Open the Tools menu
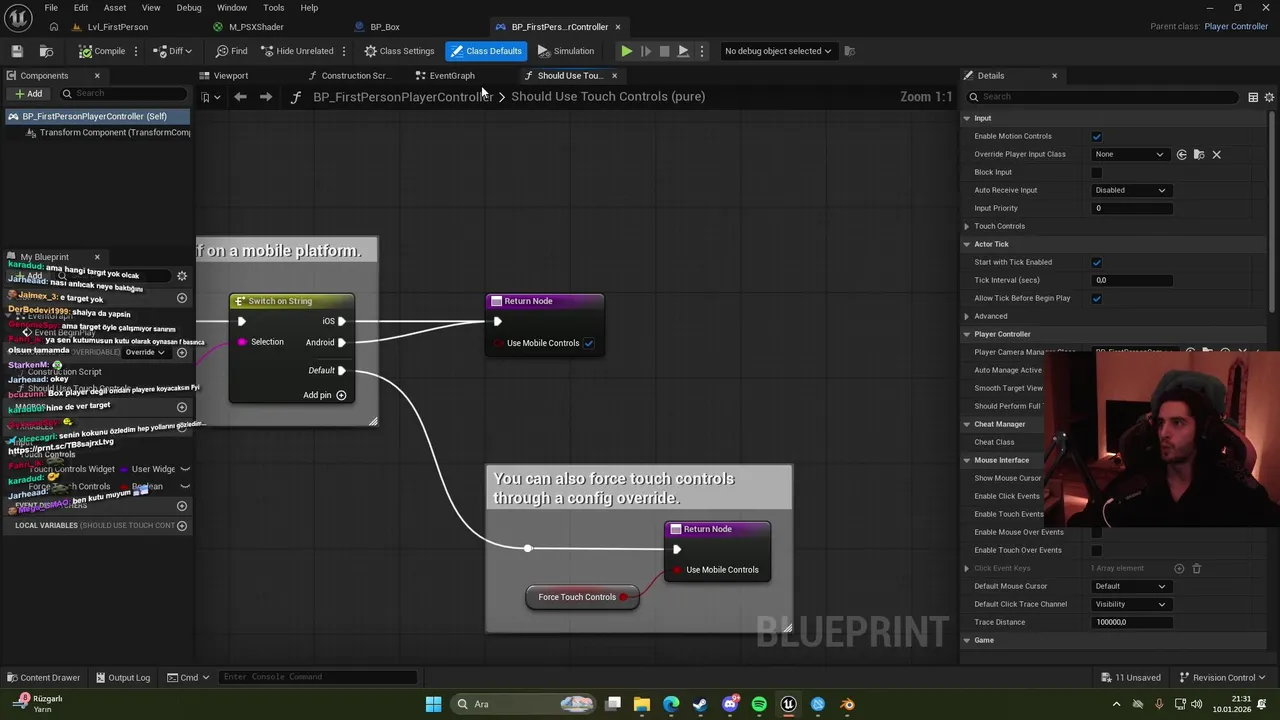 pos(273,8)
